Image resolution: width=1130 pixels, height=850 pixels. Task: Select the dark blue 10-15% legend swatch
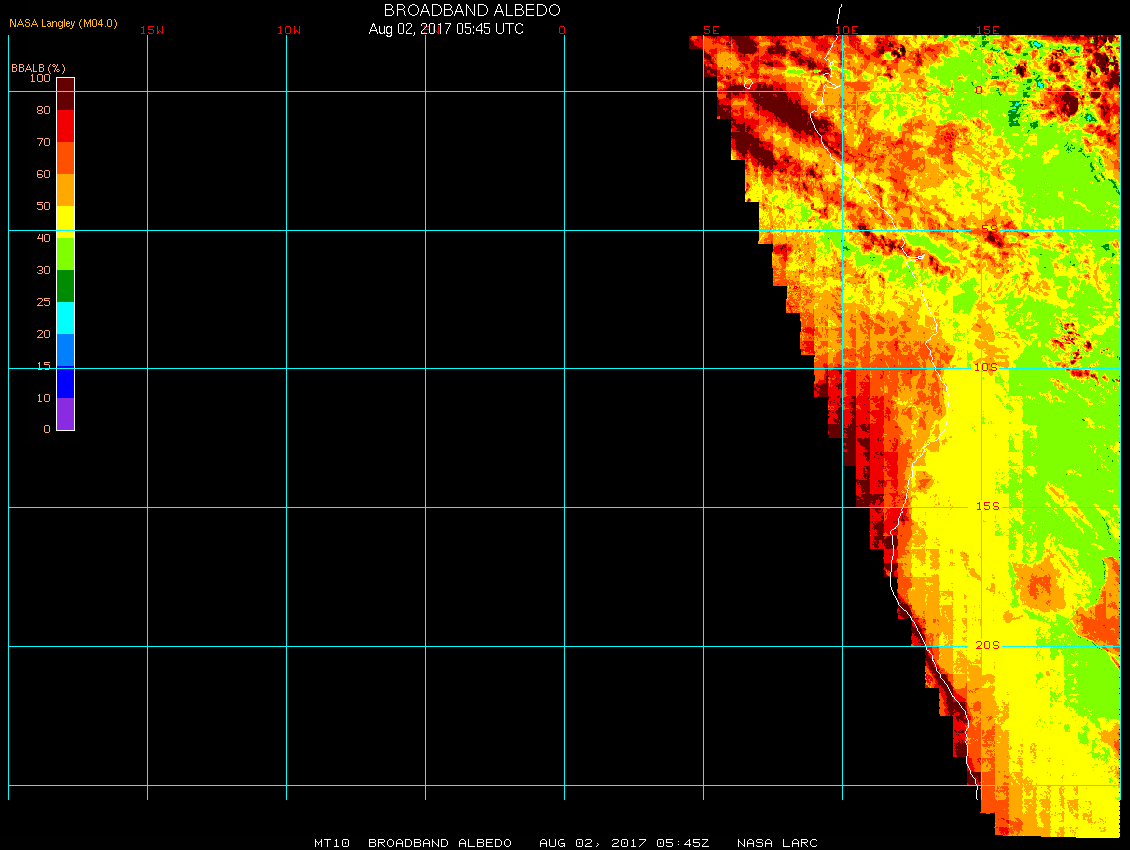click(66, 382)
